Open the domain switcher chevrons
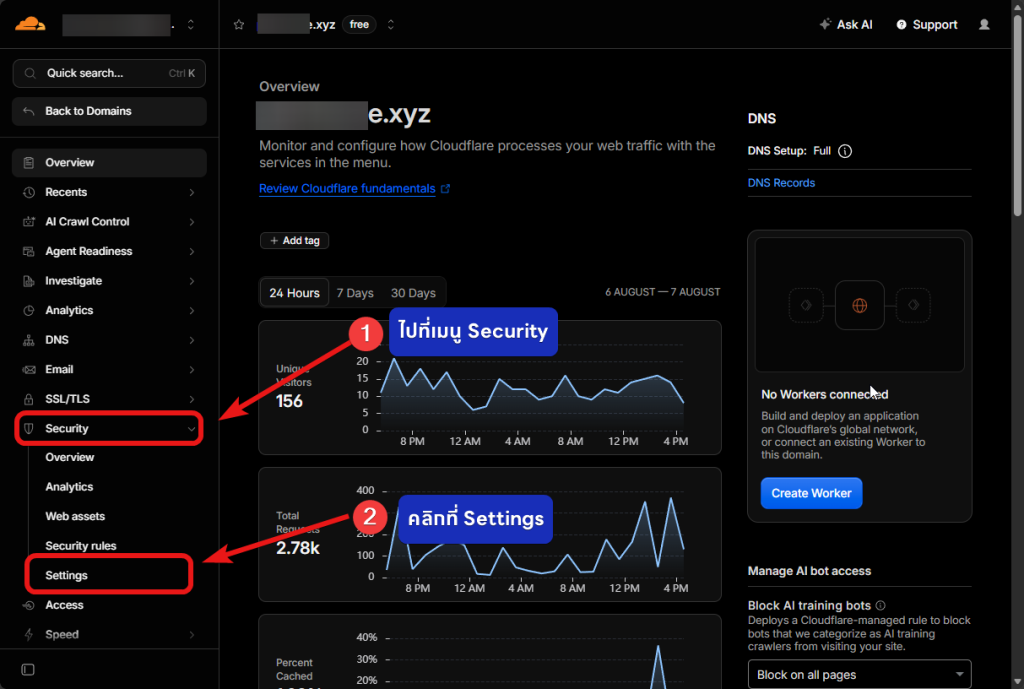 [391, 25]
